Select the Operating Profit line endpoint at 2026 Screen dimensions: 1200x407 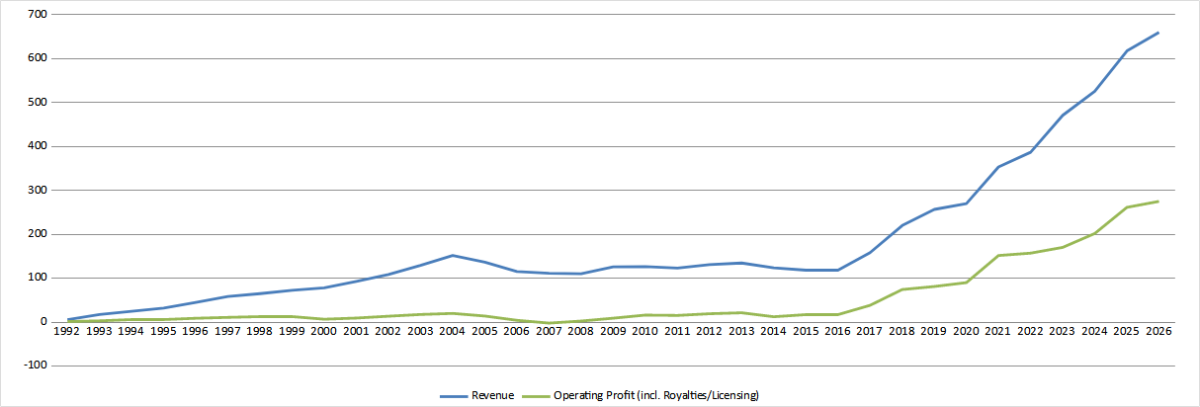click(x=1157, y=201)
